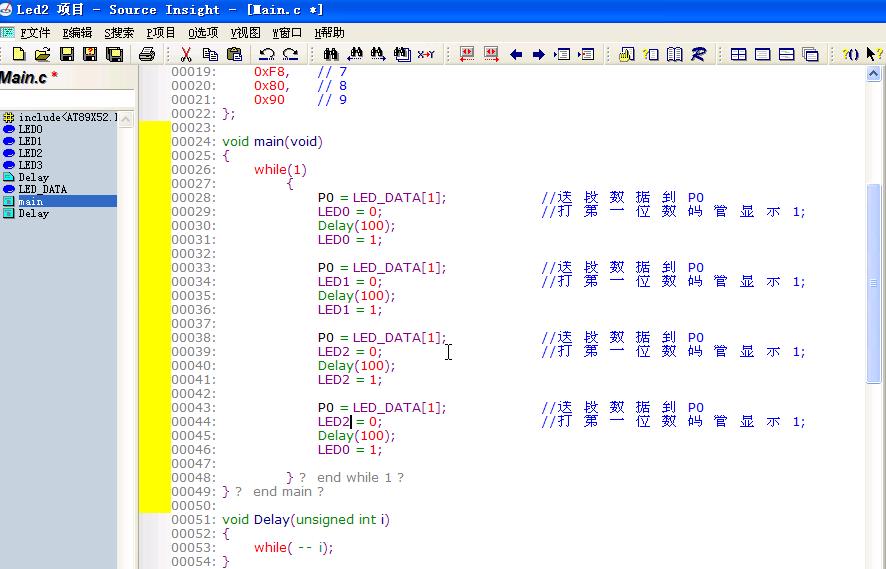Open the book icon in the toolbar

coord(674,54)
